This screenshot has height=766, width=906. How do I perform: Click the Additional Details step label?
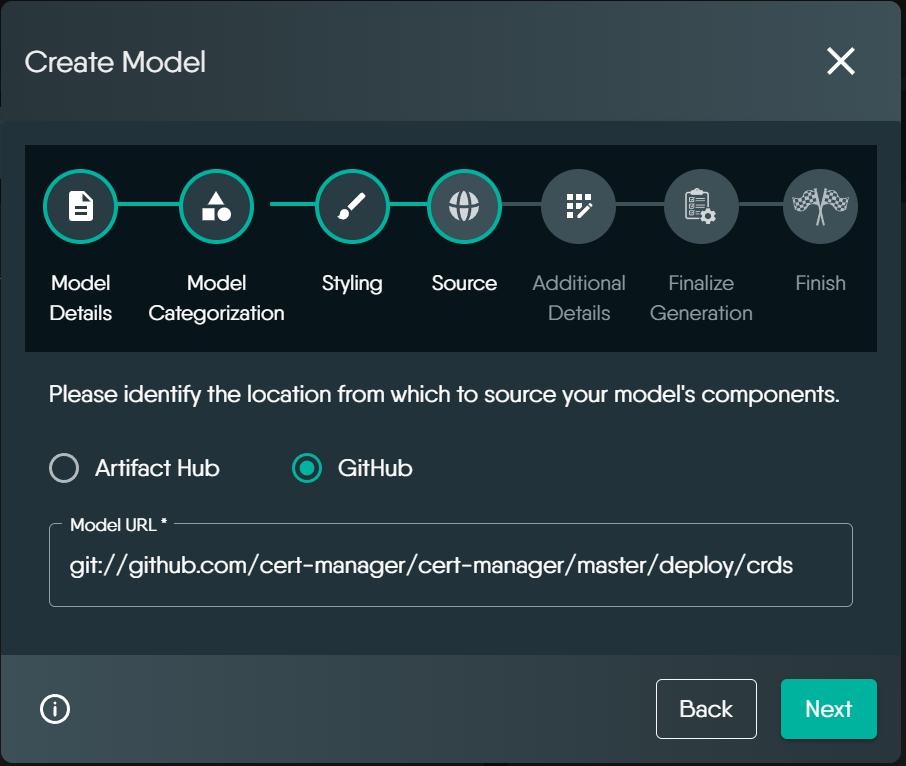(578, 298)
